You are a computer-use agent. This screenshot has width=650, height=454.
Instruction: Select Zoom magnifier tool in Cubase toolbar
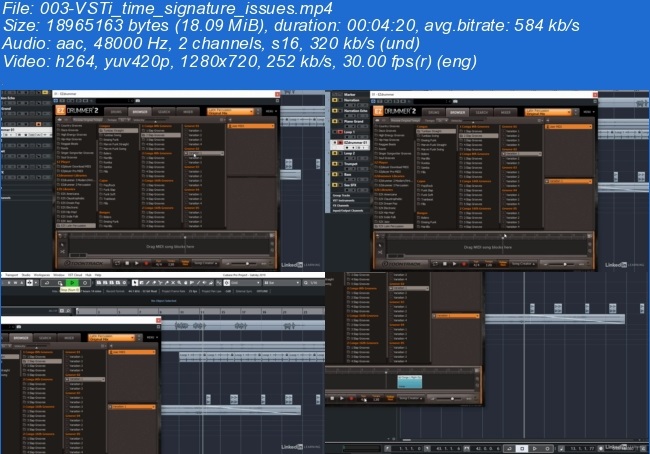(179, 282)
